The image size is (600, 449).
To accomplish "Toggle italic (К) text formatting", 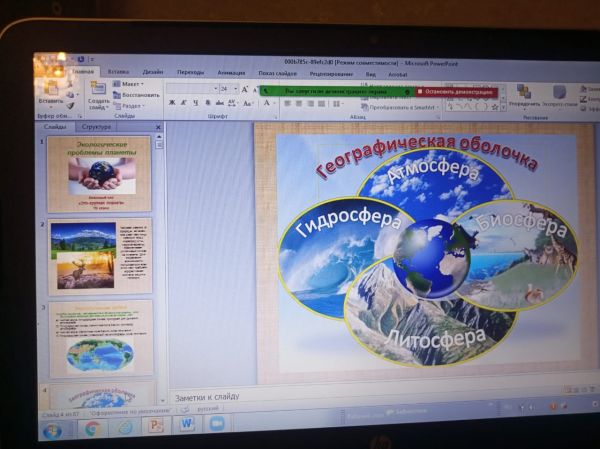I will coord(184,102).
